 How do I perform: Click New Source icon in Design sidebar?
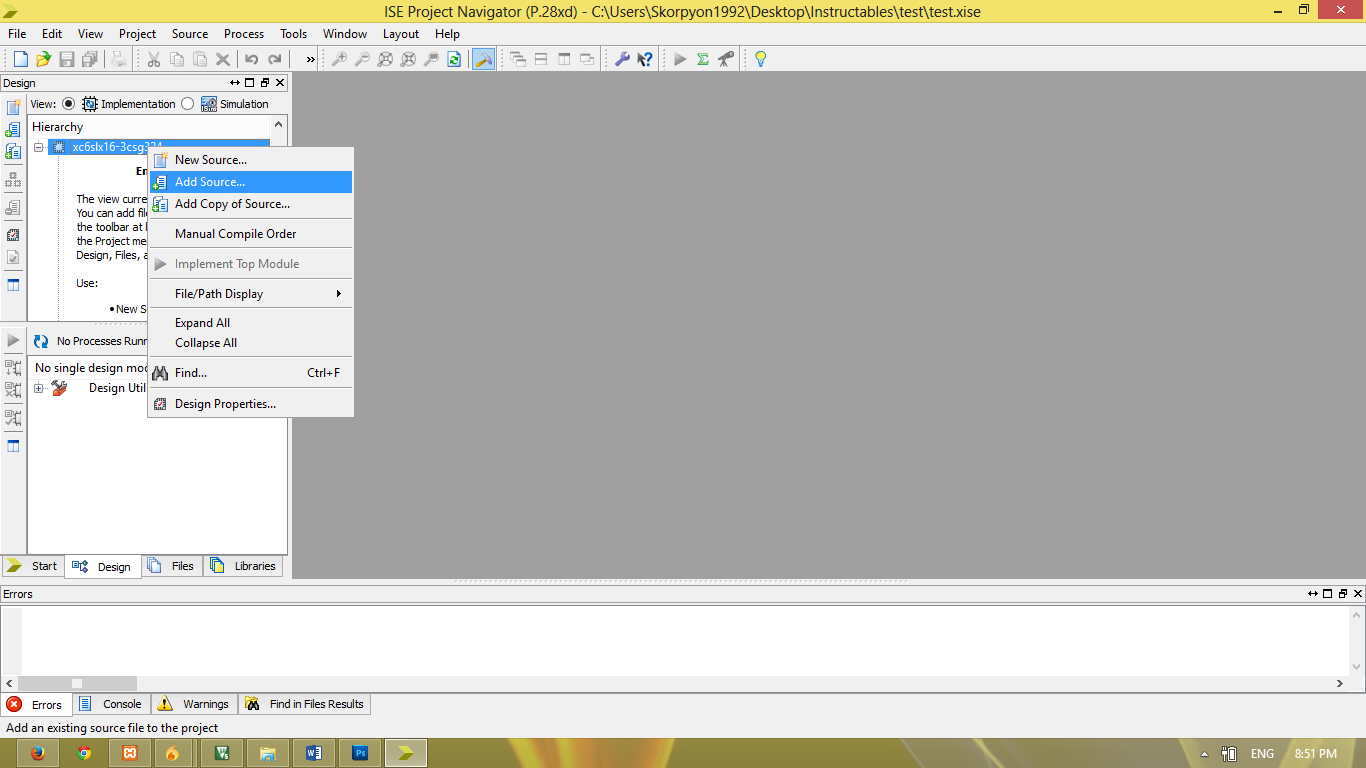(13, 107)
